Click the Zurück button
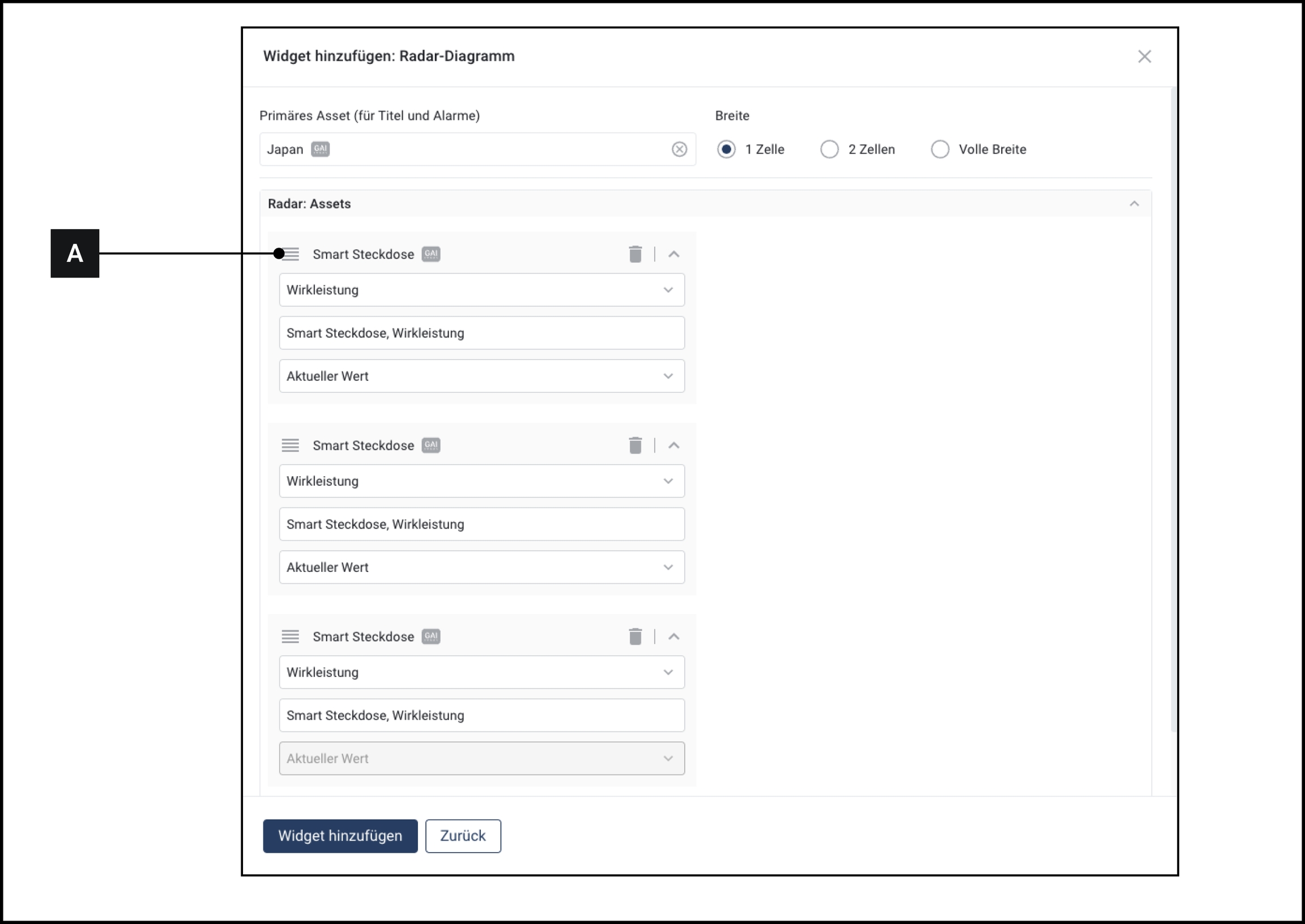The width and height of the screenshot is (1305, 924). [463, 836]
